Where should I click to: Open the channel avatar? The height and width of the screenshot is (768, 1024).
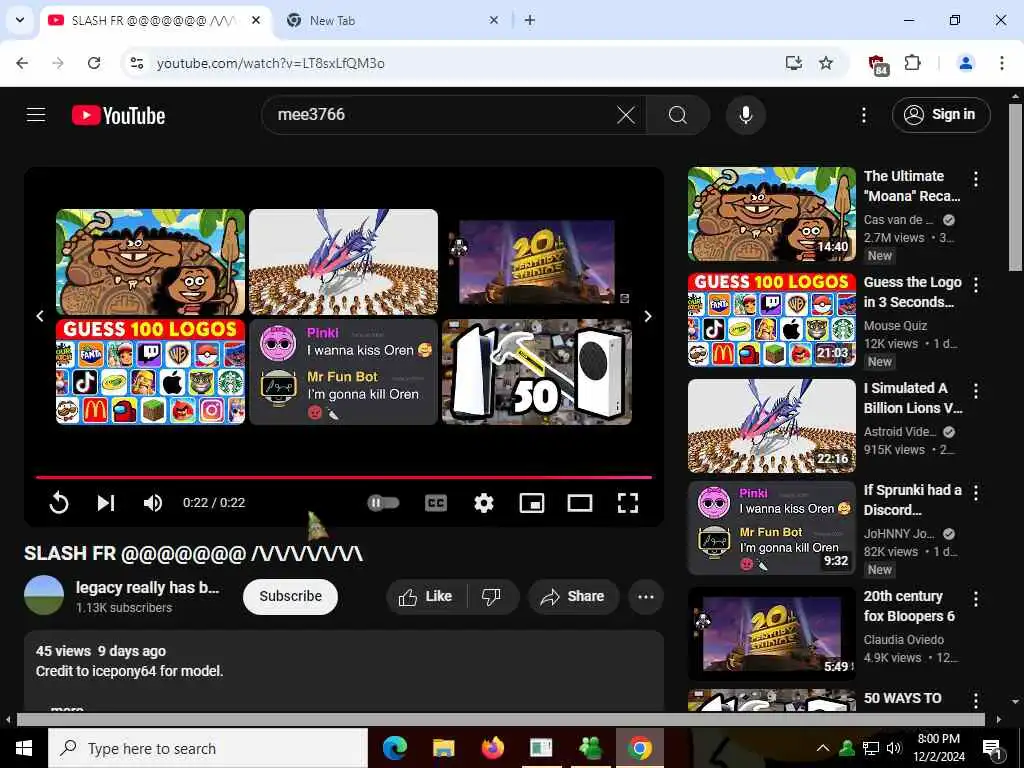pos(44,595)
